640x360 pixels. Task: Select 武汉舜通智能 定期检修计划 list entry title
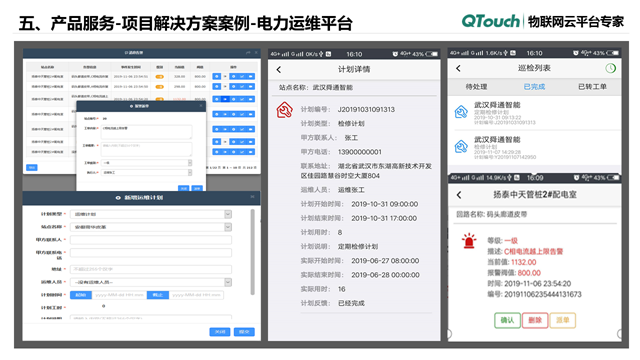tap(497, 105)
